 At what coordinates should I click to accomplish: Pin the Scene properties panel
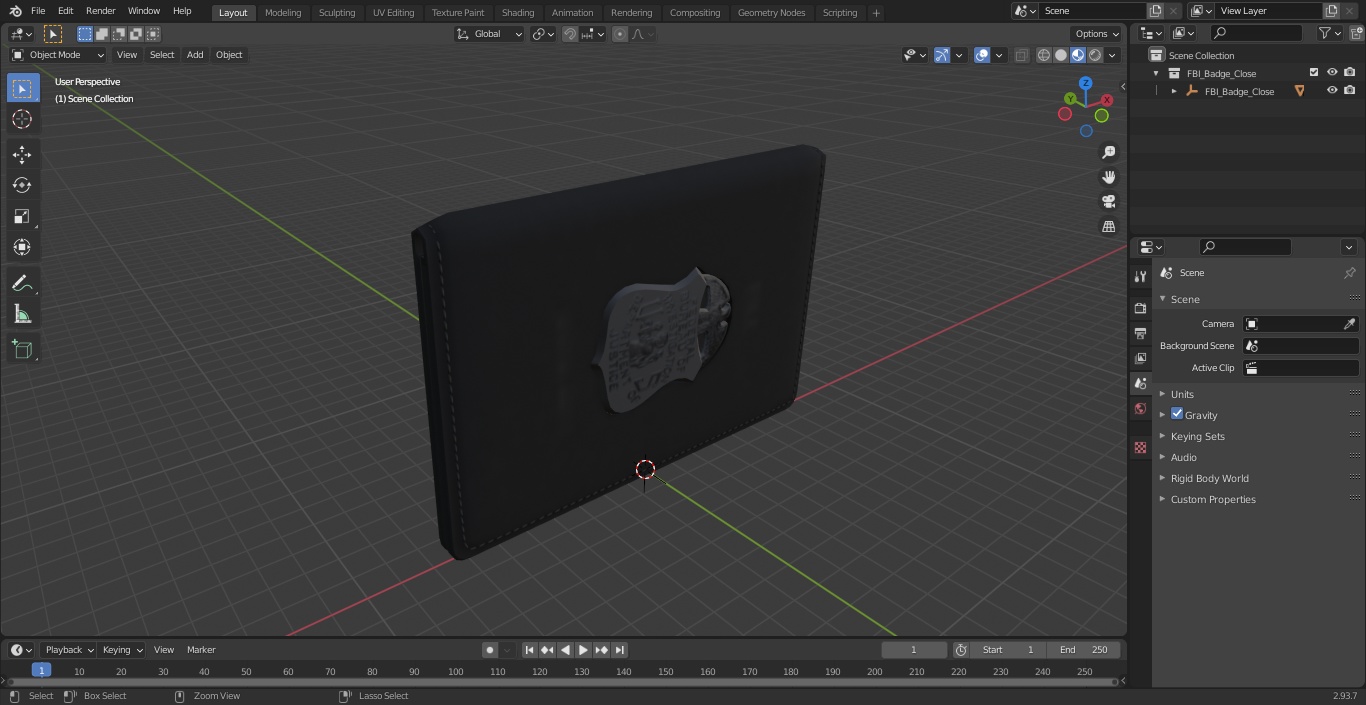(1349, 273)
